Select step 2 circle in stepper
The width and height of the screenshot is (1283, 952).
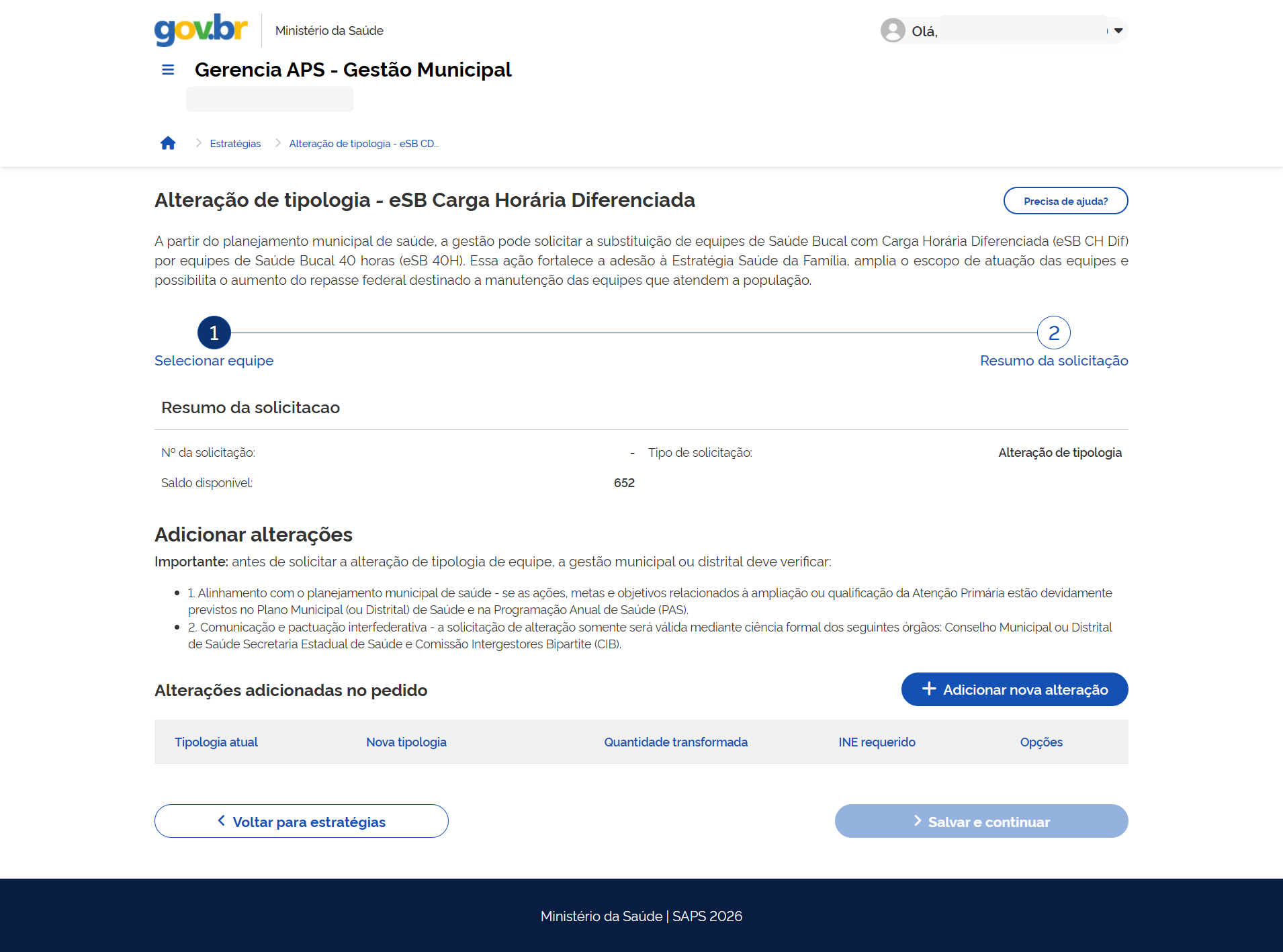pos(1053,333)
